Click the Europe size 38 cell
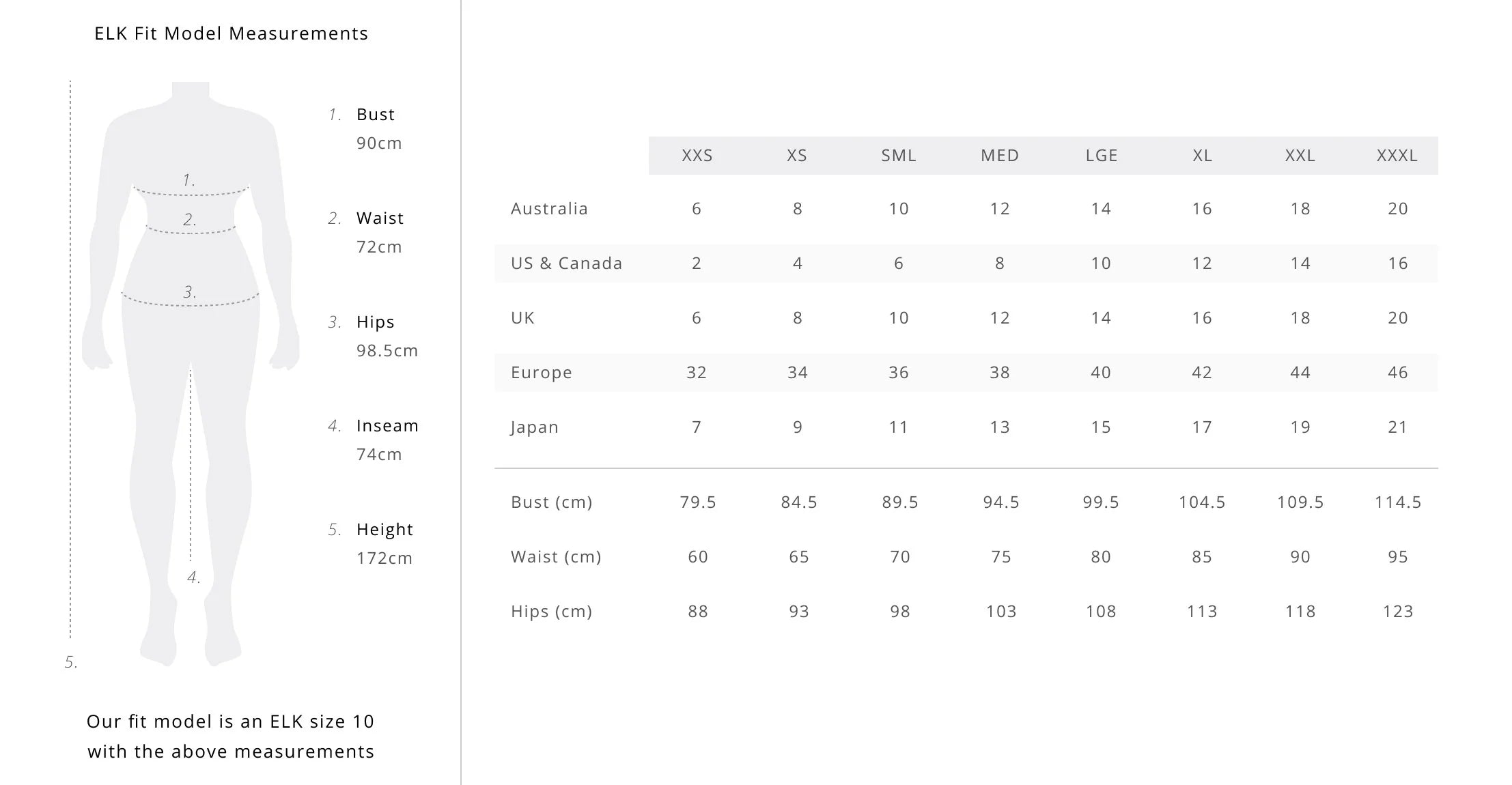 1000,373
